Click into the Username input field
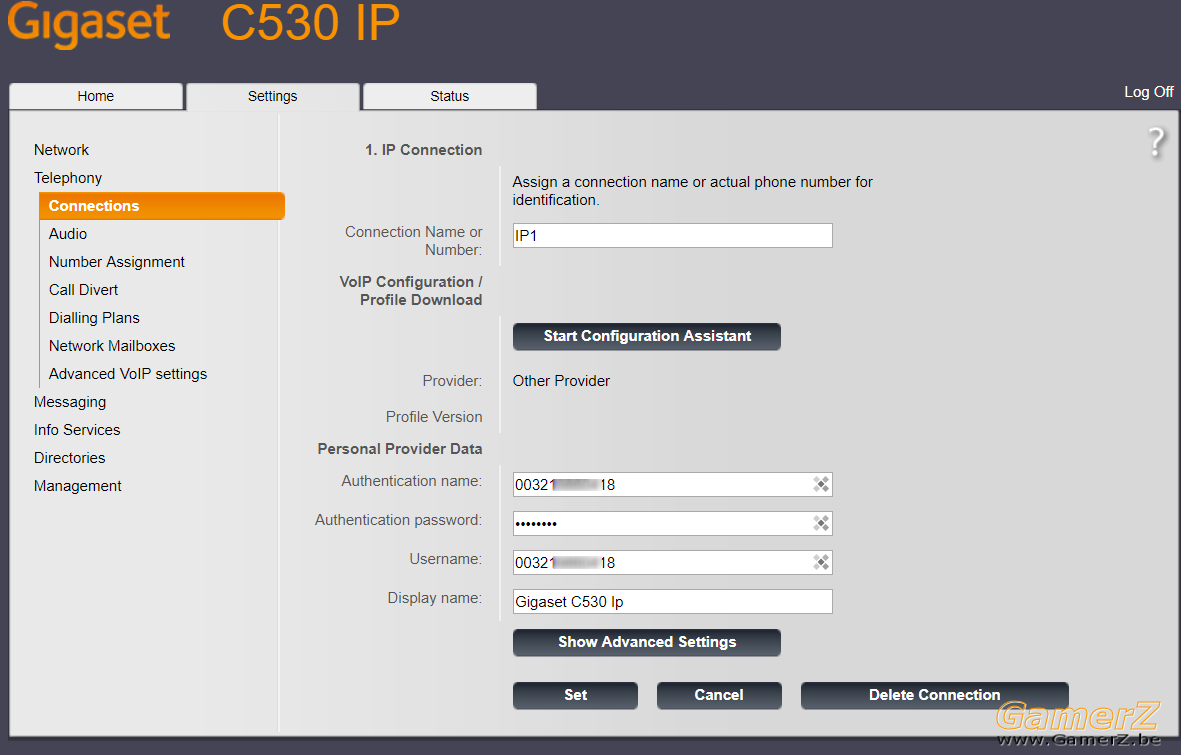This screenshot has width=1181, height=755. 673,562
